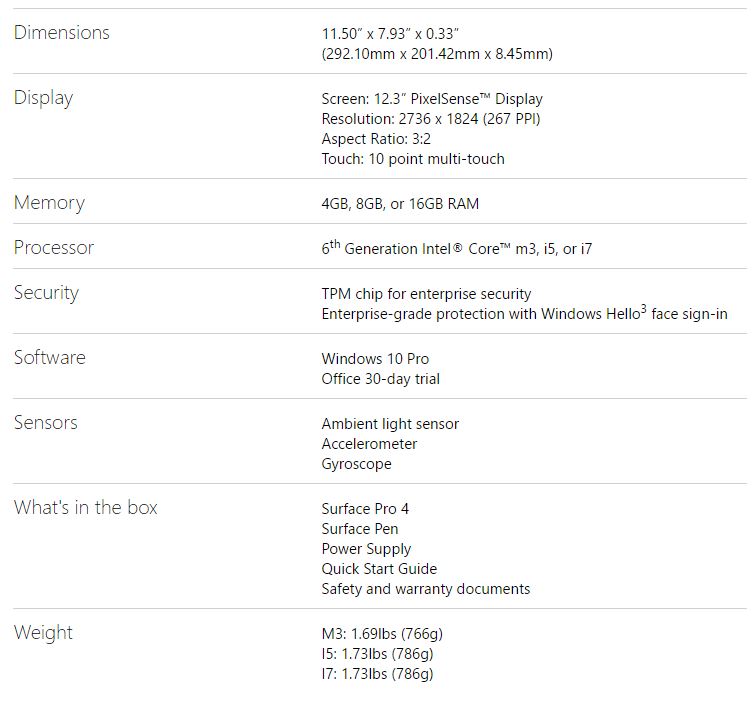Viewport: 752px width, 722px height.
Task: Click the "4GB, 8GB, or 16GB RAM" text
Action: 400,204
